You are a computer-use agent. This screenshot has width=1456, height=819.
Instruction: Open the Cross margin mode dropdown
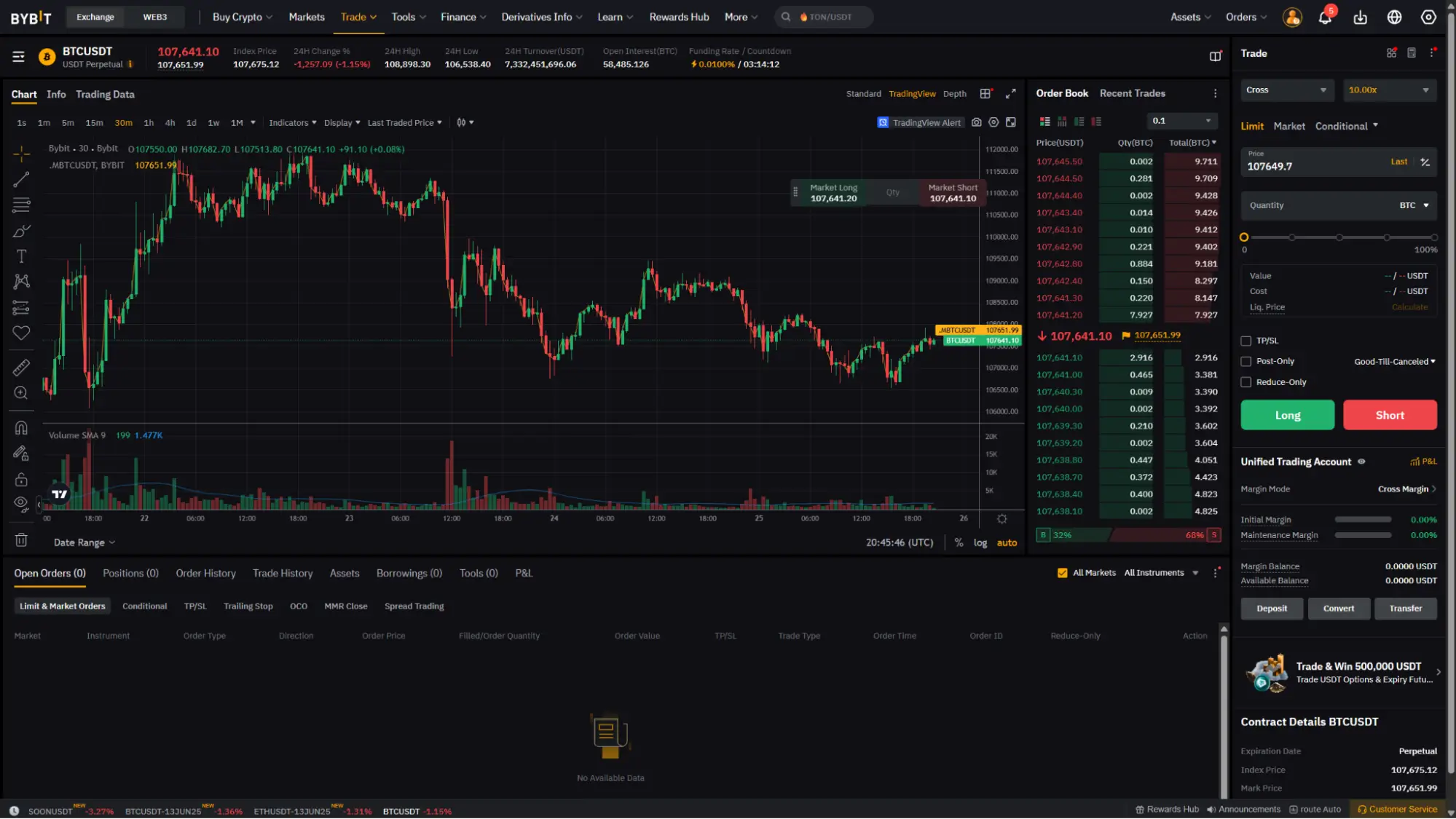(1287, 90)
